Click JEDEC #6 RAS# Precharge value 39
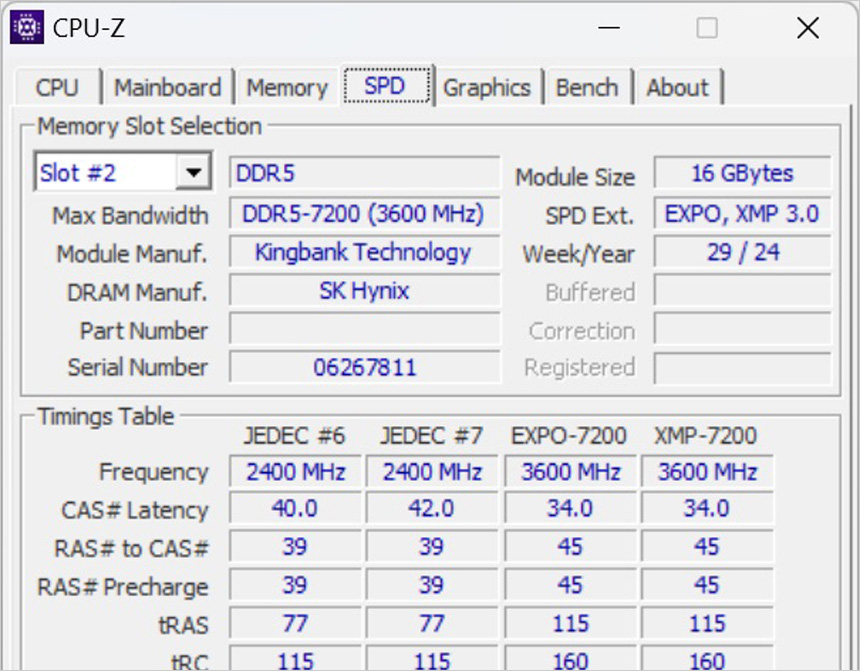Image resolution: width=860 pixels, height=671 pixels. [x=296, y=585]
